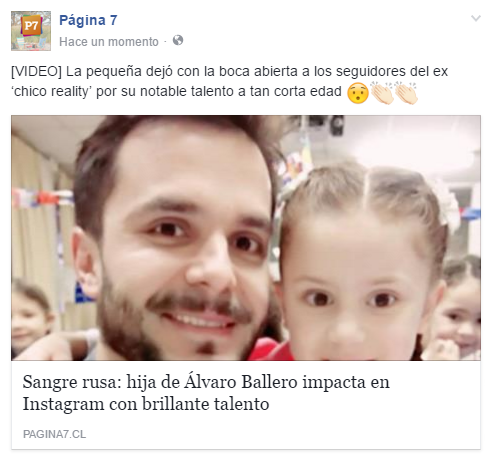The image size is (485, 455).
Task: Click the globe public audience icon
Action: pos(178,40)
